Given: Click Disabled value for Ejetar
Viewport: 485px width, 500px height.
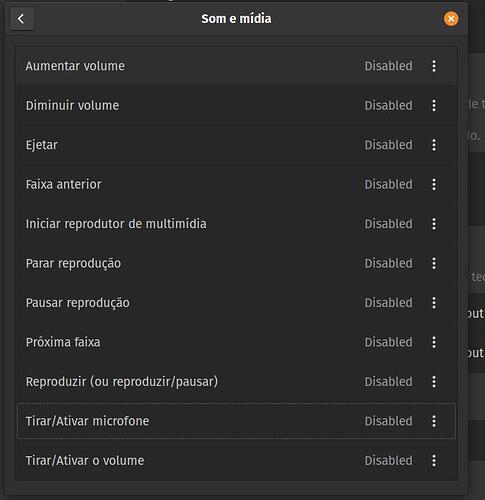Looking at the screenshot, I should tap(388, 145).
